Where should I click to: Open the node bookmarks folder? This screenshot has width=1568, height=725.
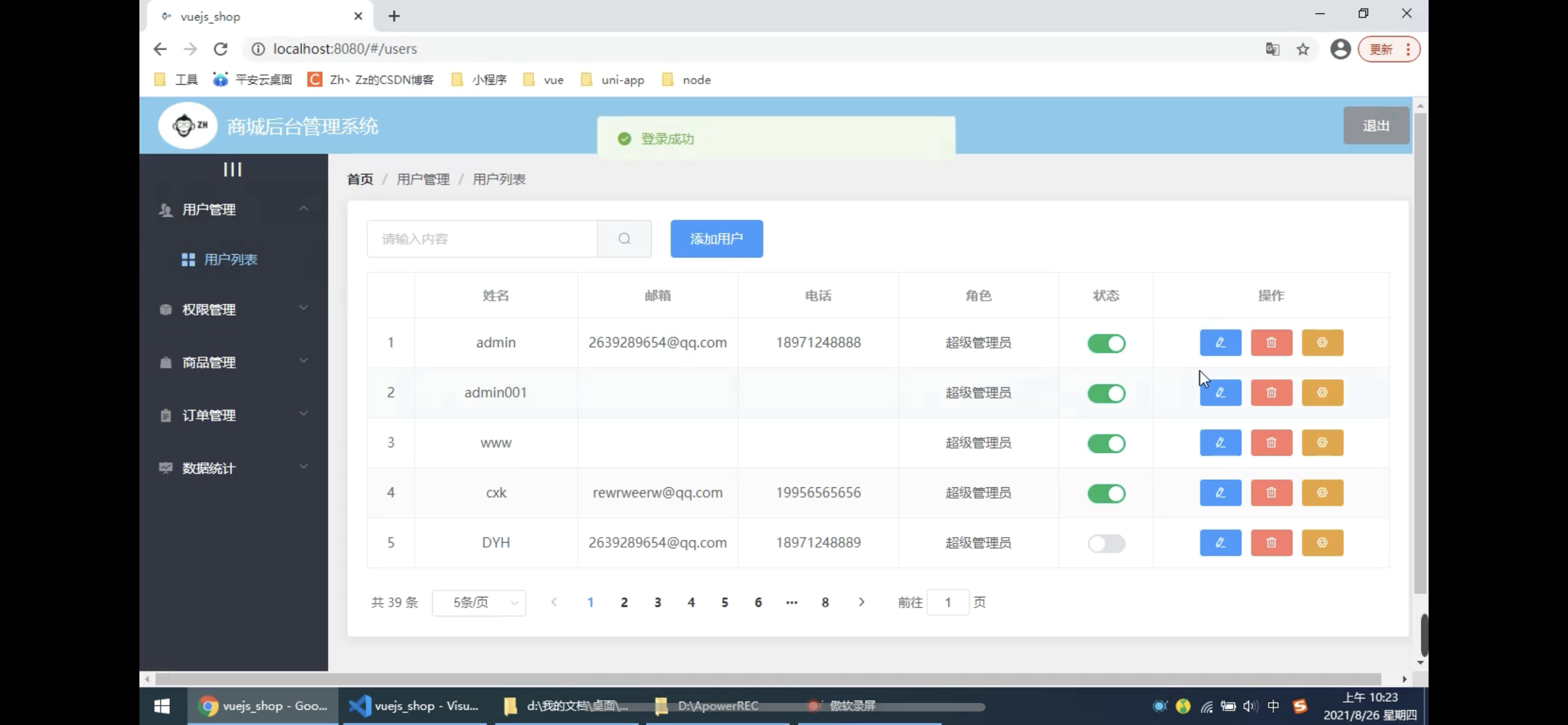pos(686,80)
